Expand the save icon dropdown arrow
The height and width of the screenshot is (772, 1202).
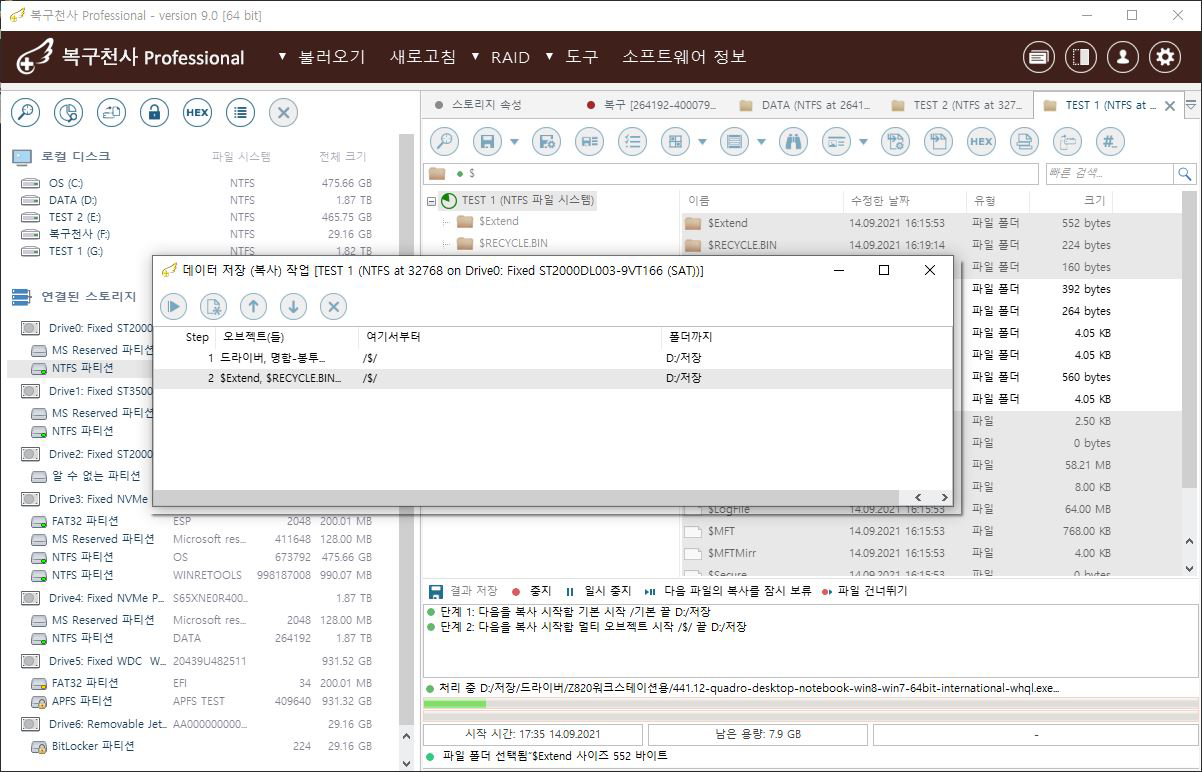[x=515, y=142]
